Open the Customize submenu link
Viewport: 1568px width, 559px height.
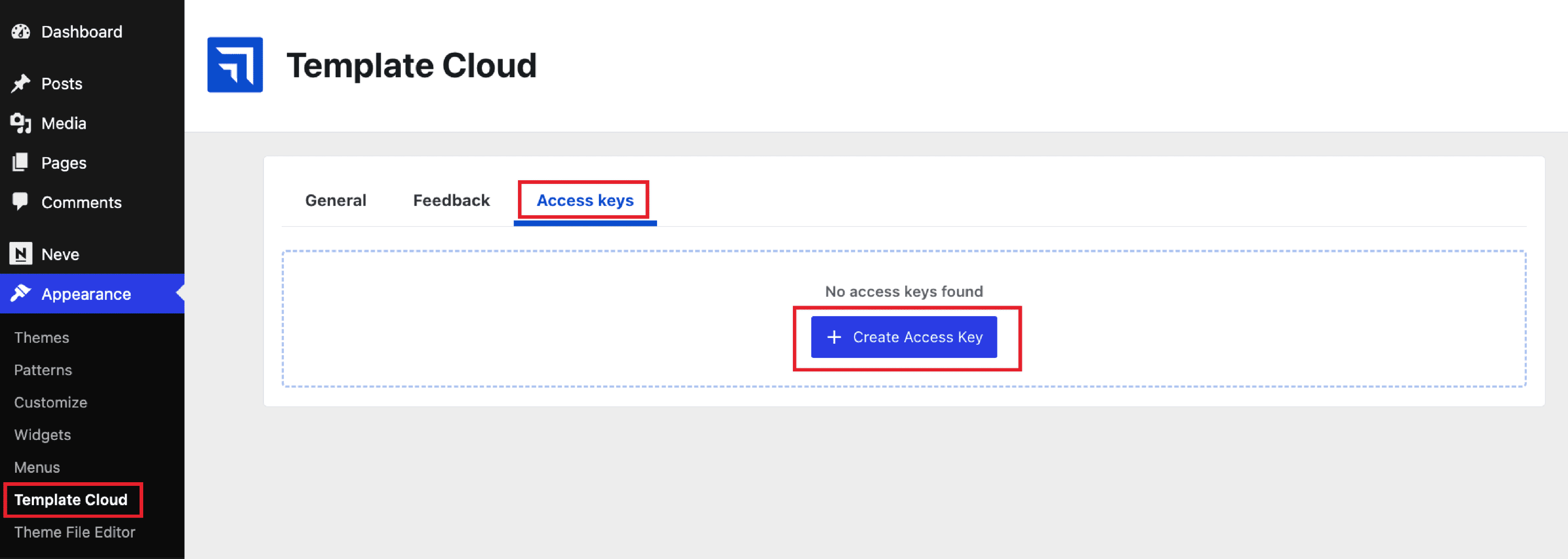tap(51, 402)
